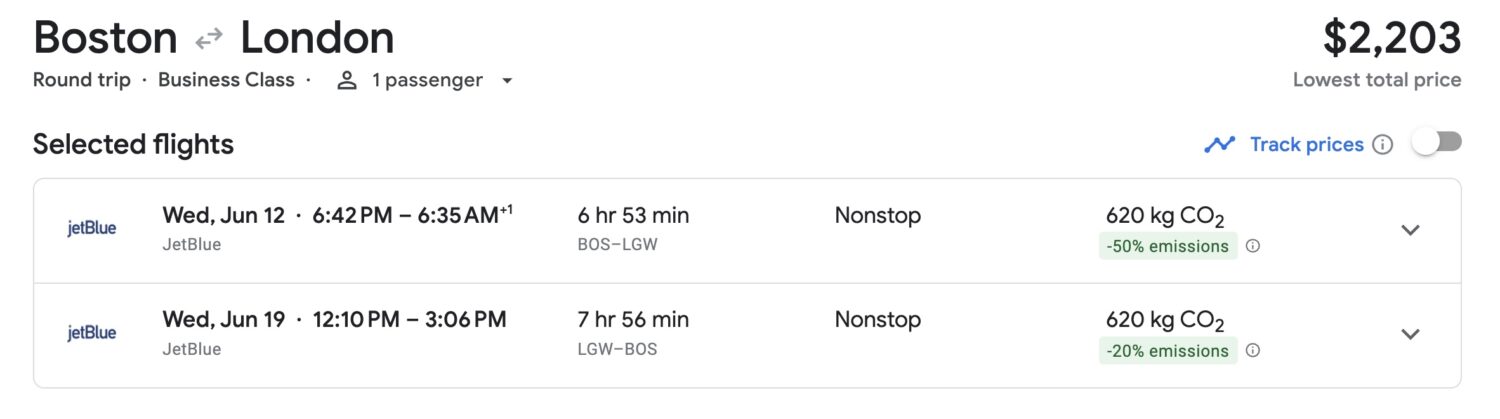
Task: Enable the Track prices toggle switch
Action: point(1436,143)
